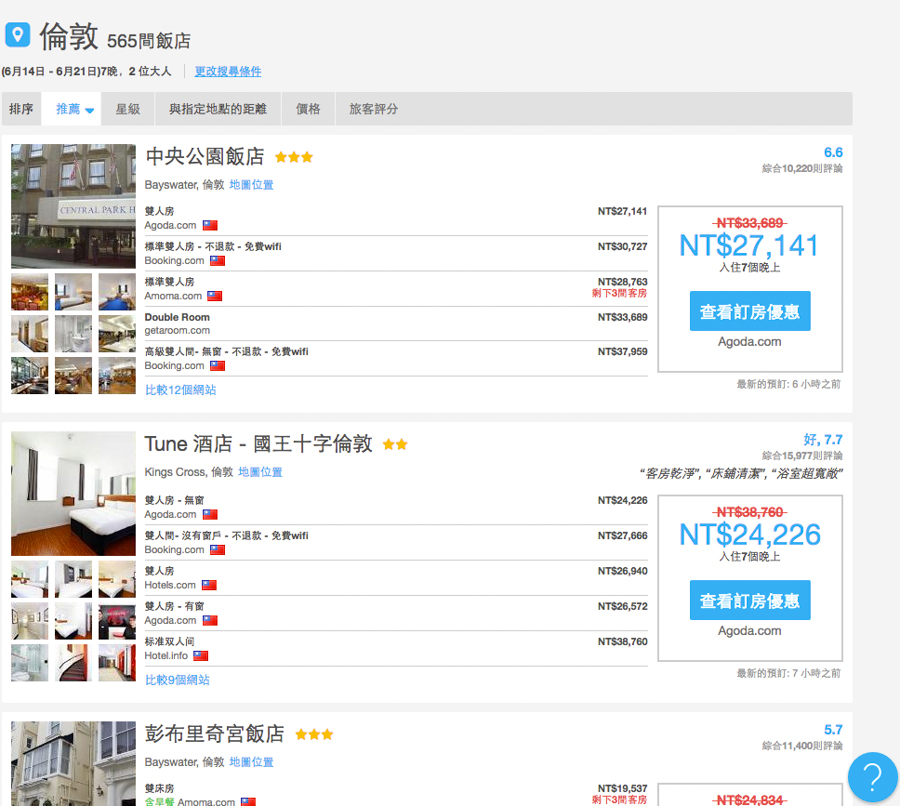Click 更改搜尋條件 link
The height and width of the screenshot is (806, 900).
228,71
